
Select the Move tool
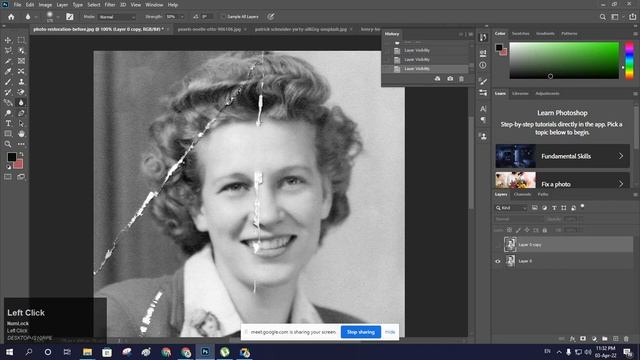click(x=8, y=40)
